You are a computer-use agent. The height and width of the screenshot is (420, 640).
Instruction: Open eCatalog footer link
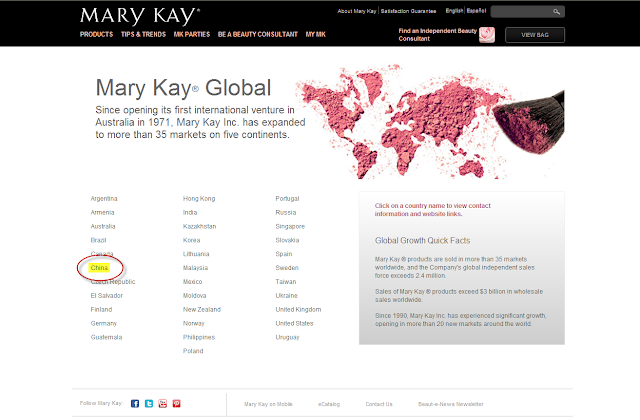click(x=329, y=404)
